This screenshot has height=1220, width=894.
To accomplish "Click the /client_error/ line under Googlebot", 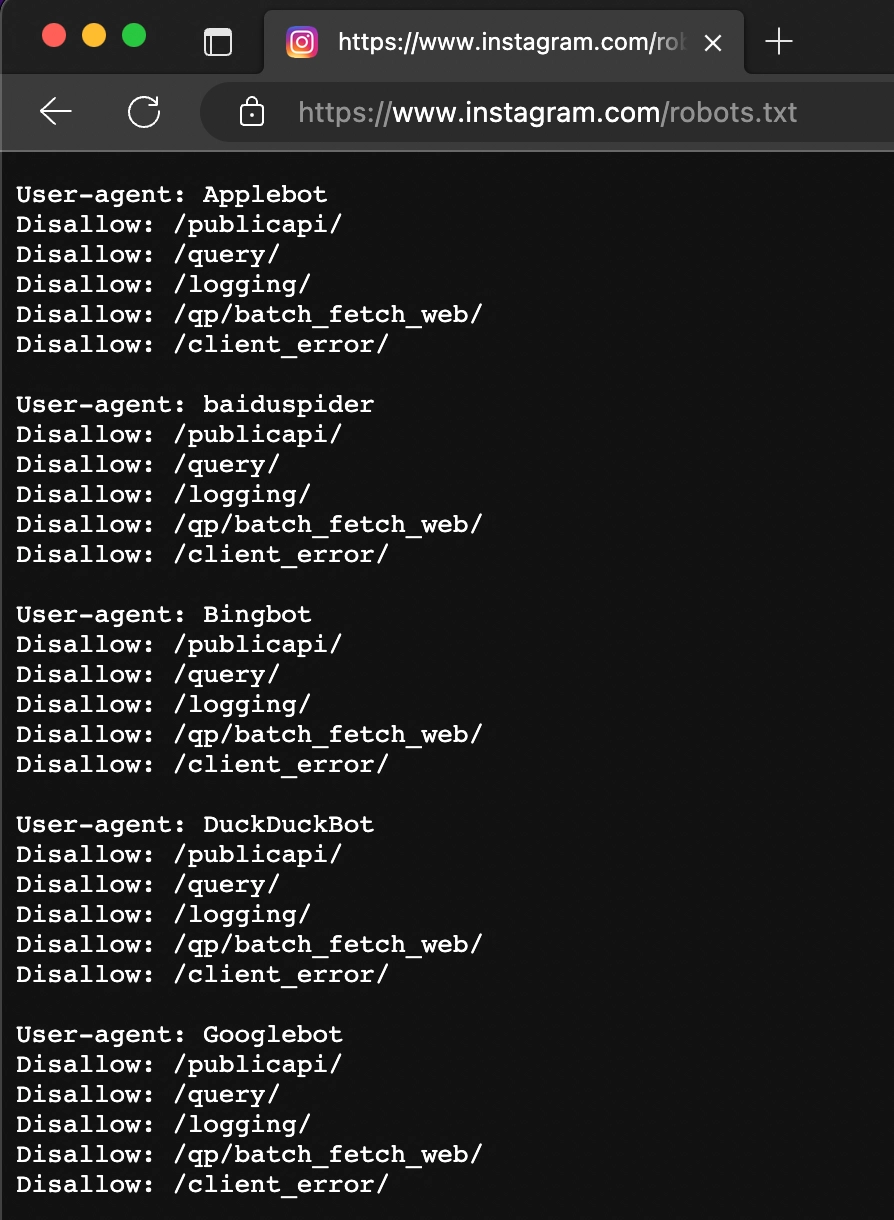I will pyautogui.click(x=202, y=1184).
